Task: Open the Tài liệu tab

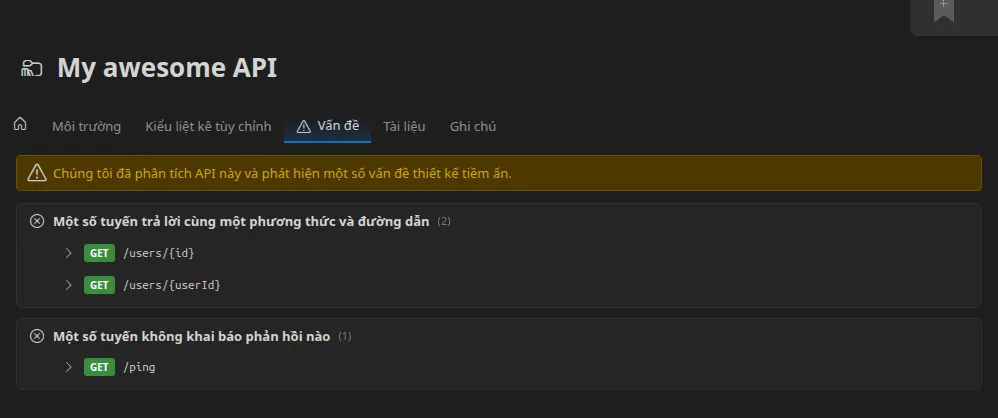Action: (404, 127)
